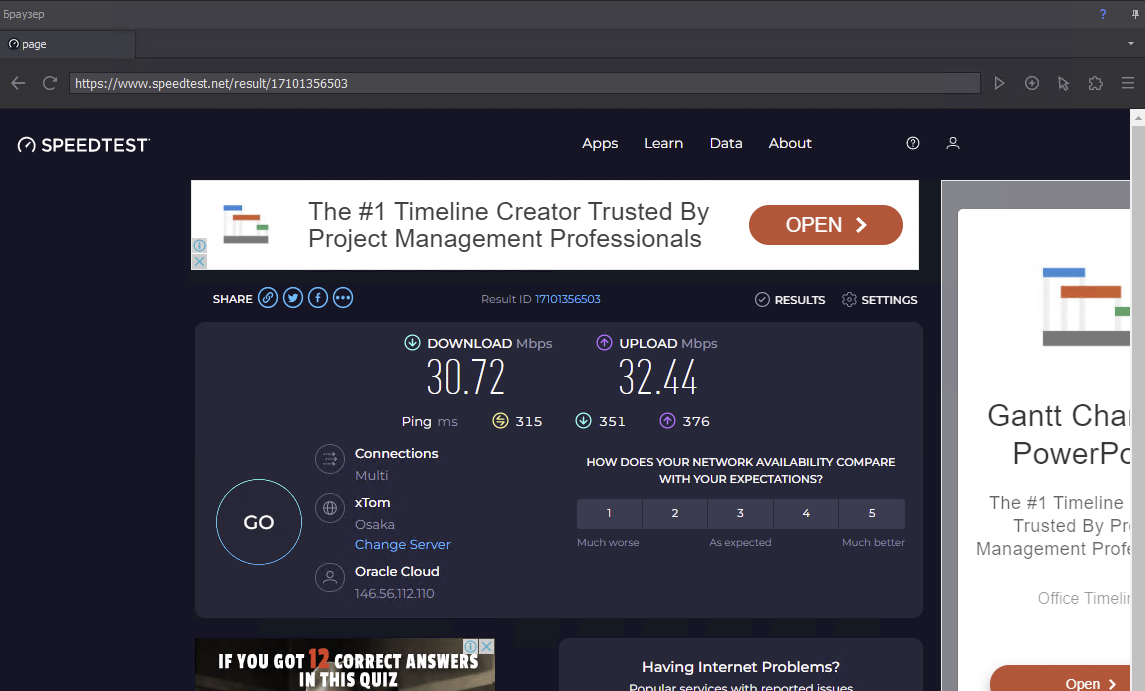Click the browser hamburger menu icon
The width and height of the screenshot is (1145, 691).
[1128, 83]
